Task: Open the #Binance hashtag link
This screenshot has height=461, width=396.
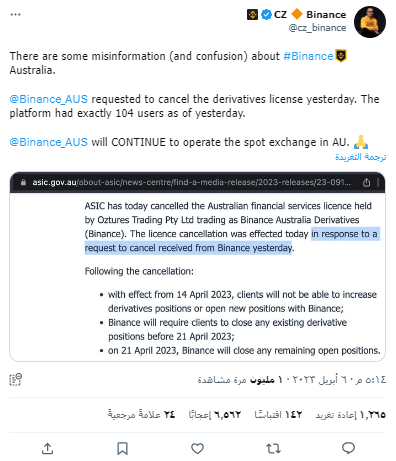Action: pos(308,56)
